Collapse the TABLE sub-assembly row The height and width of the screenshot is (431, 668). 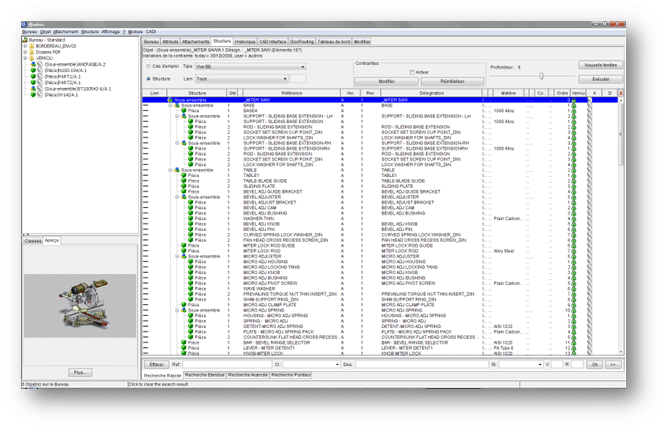pyautogui.click(x=170, y=170)
